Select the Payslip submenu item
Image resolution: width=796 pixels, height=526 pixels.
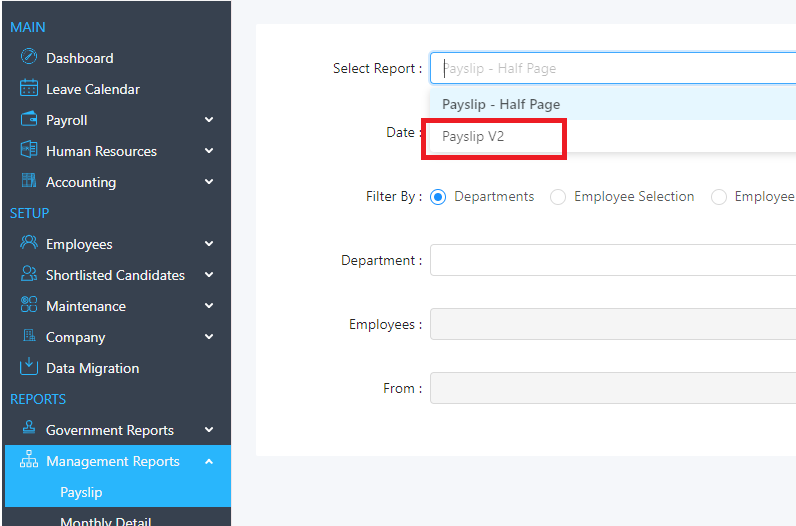tap(81, 492)
